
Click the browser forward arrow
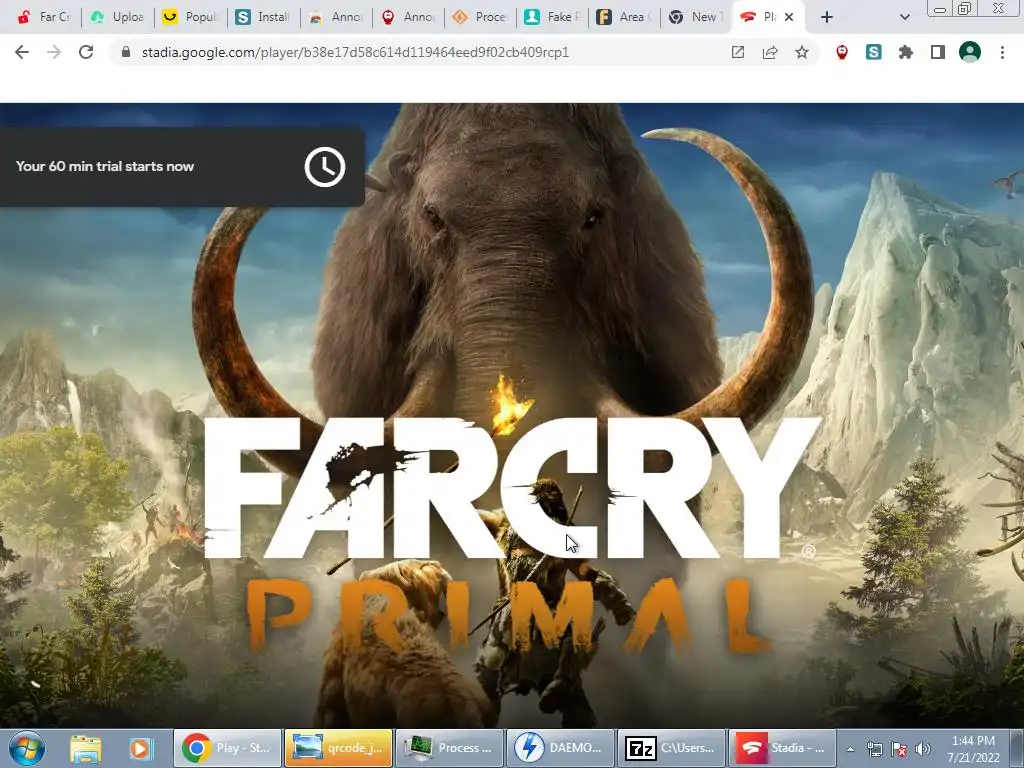pyautogui.click(x=54, y=52)
